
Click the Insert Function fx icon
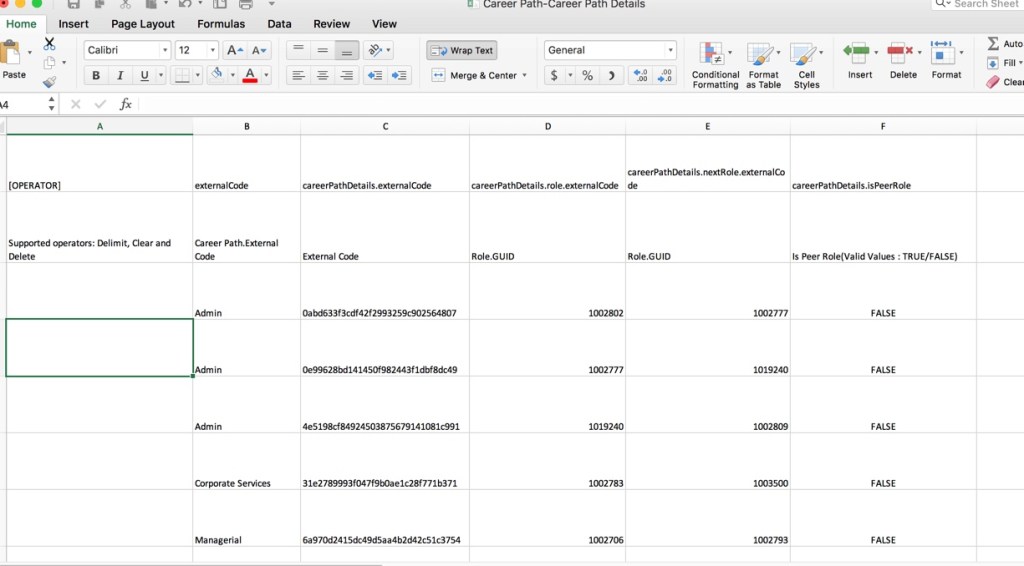pyautogui.click(x=125, y=104)
